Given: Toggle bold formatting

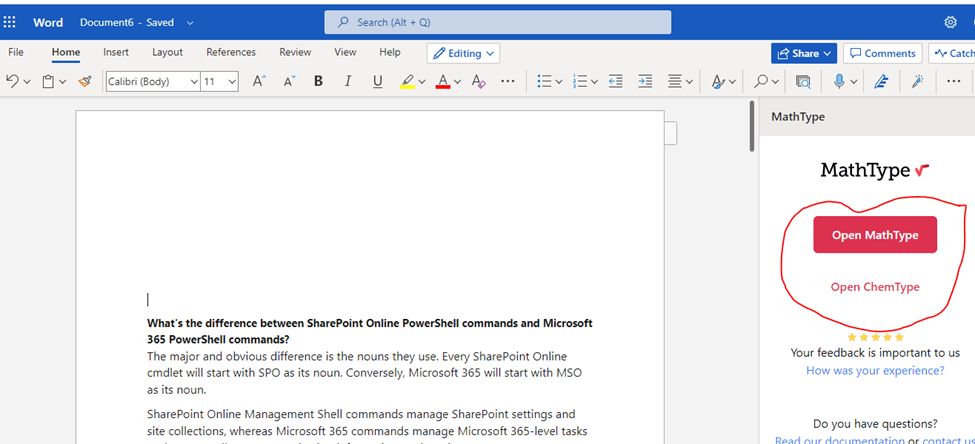Looking at the screenshot, I should [x=318, y=81].
